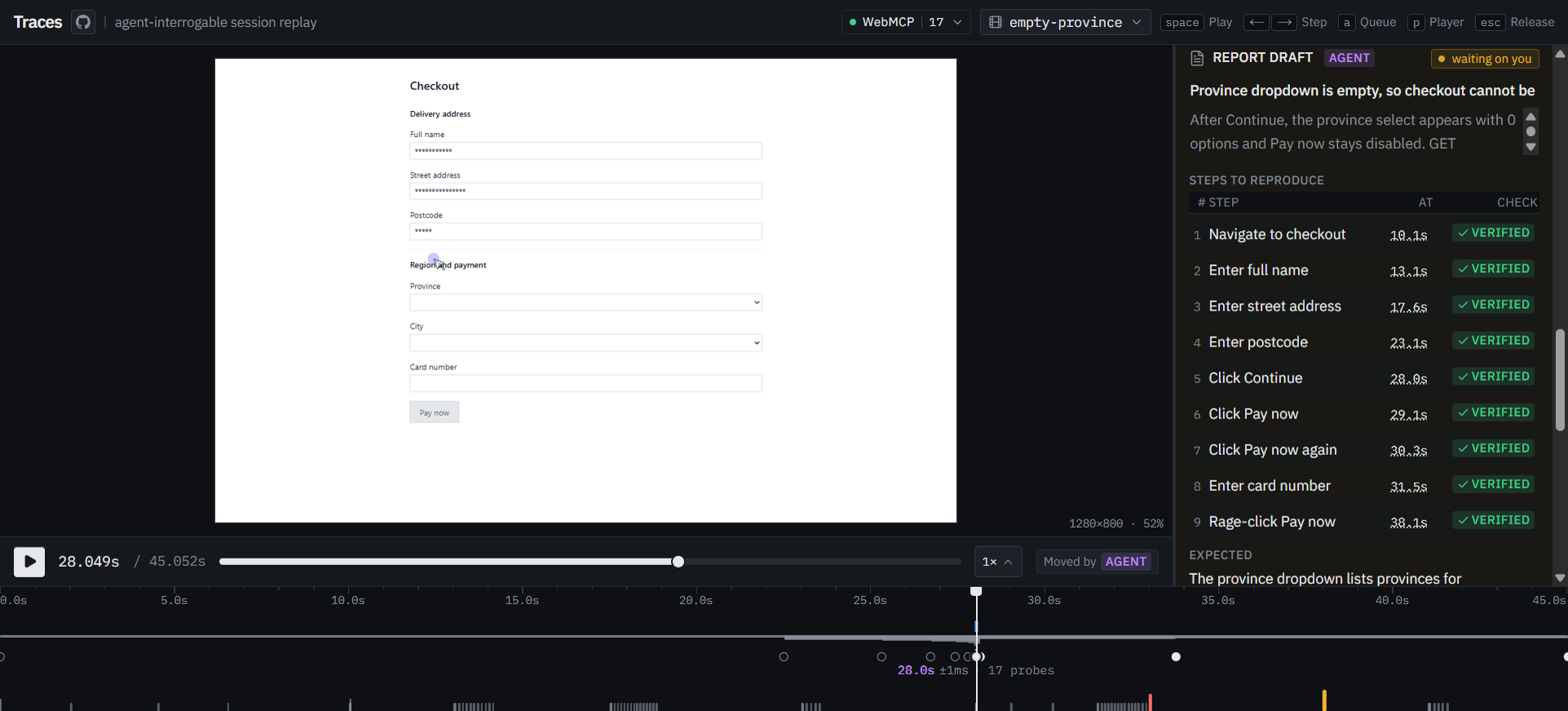Click the summary text up arrow
Screen dimensions: 1568x711
click(1530, 117)
